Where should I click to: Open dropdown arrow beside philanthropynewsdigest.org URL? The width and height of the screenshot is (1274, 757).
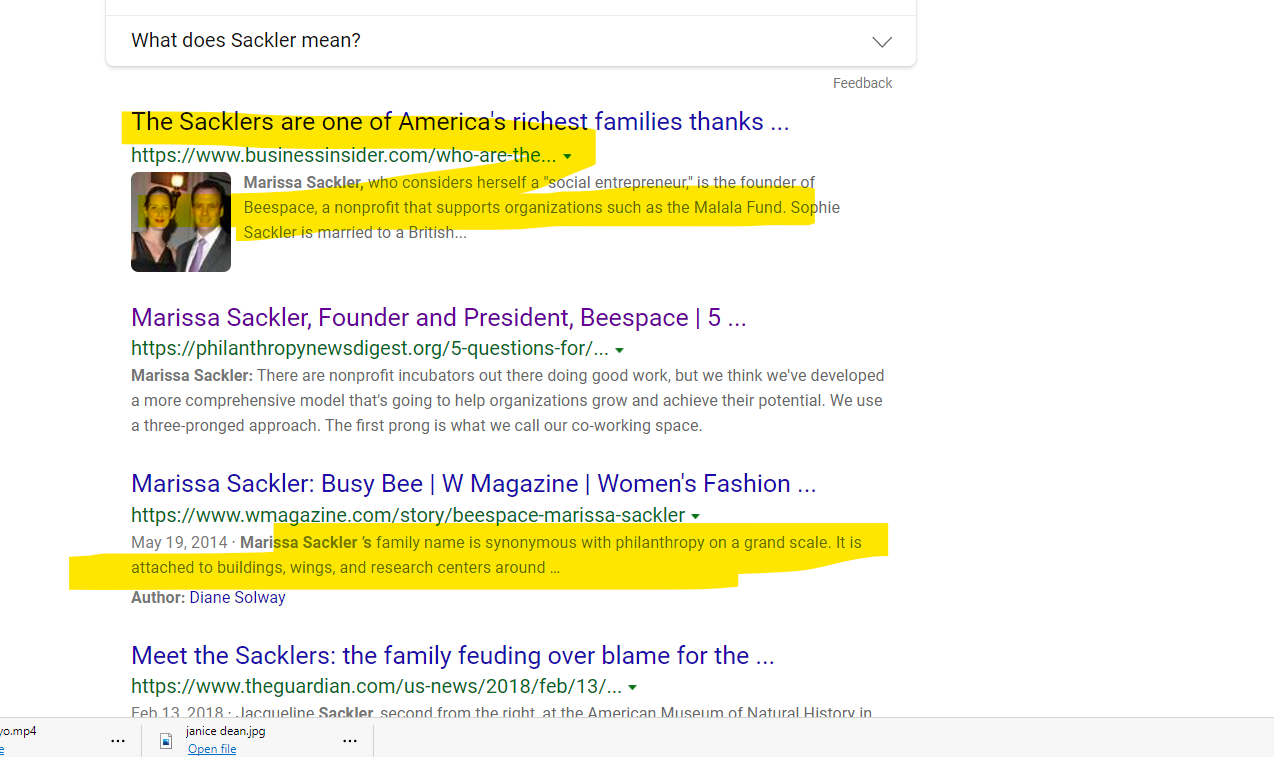pos(620,350)
